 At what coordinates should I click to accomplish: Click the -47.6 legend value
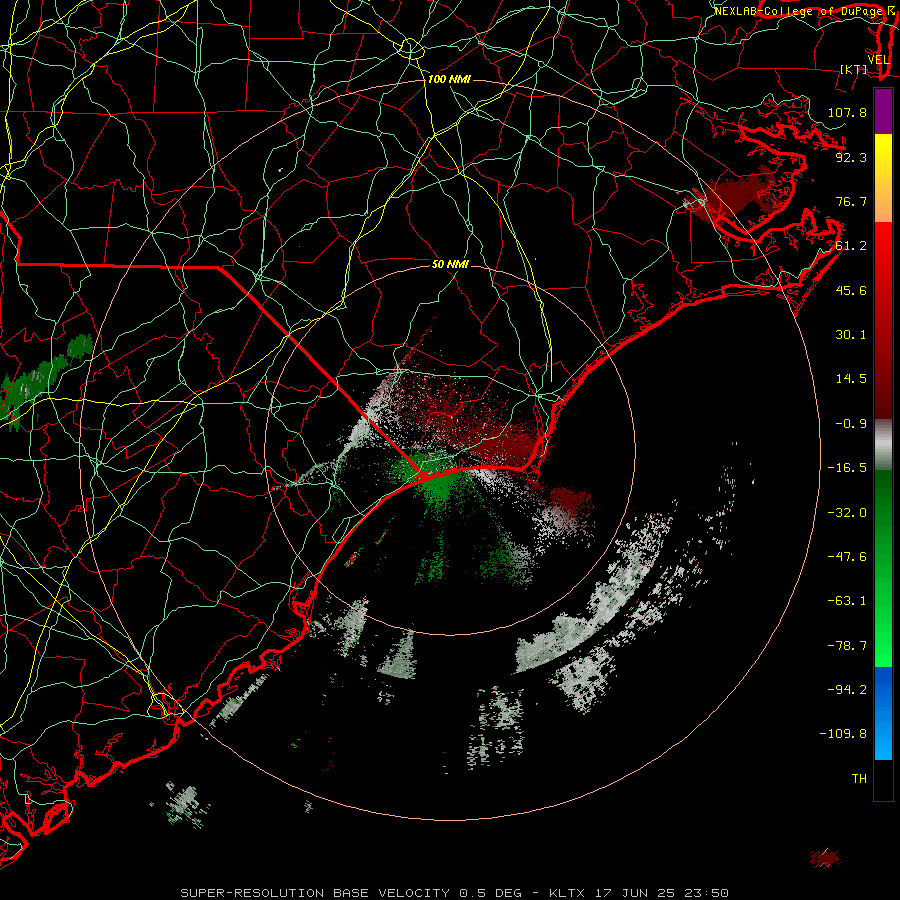point(847,557)
